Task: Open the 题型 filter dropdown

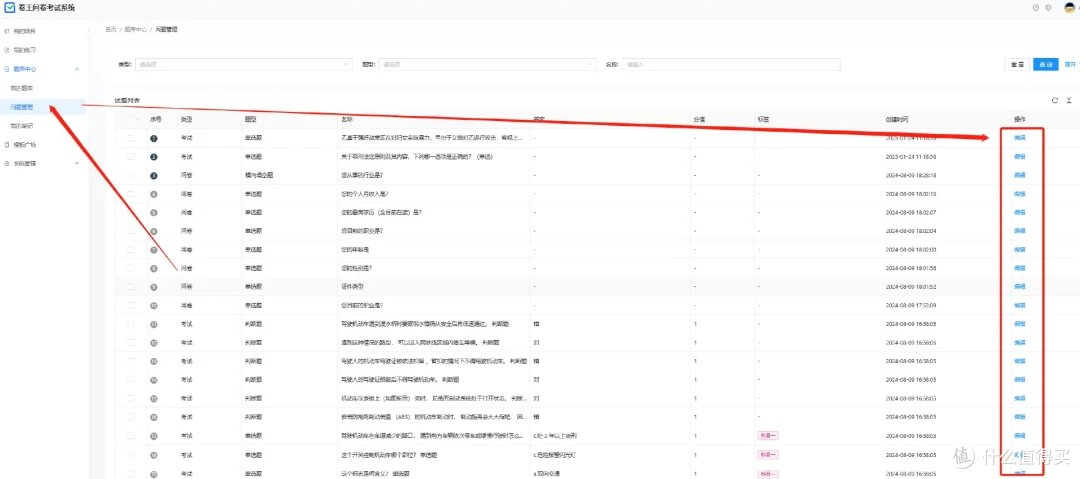Action: click(x=488, y=64)
